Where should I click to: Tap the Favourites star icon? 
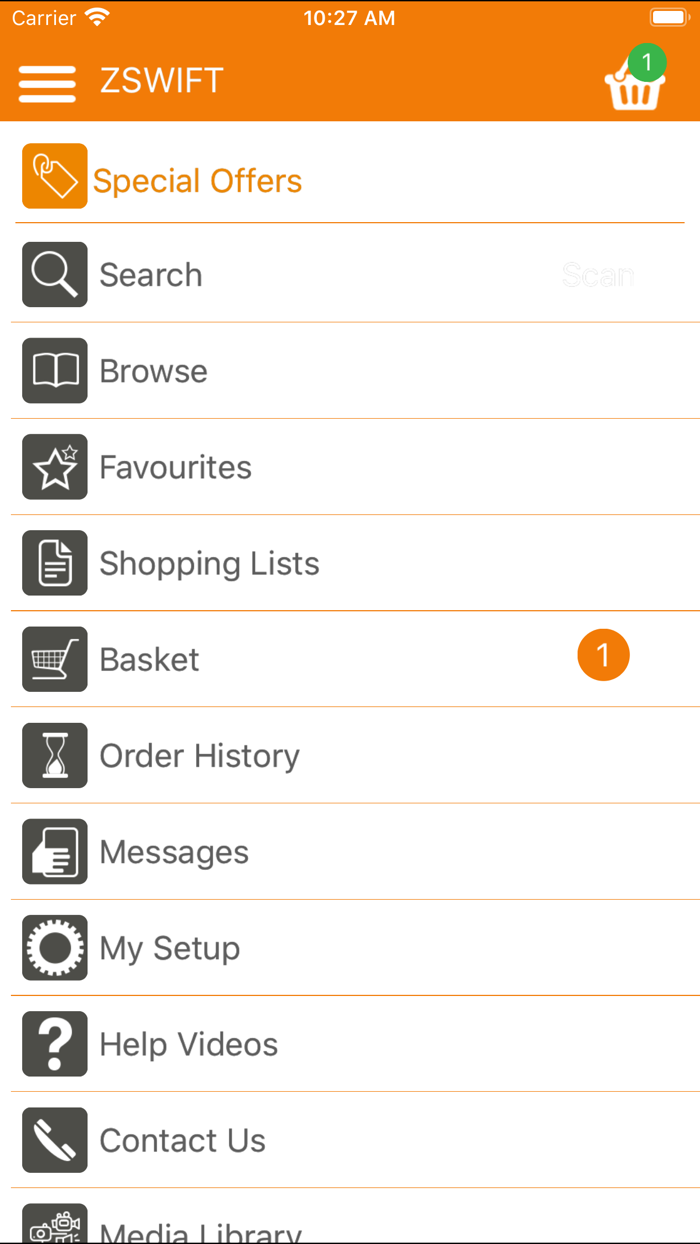[x=55, y=467]
